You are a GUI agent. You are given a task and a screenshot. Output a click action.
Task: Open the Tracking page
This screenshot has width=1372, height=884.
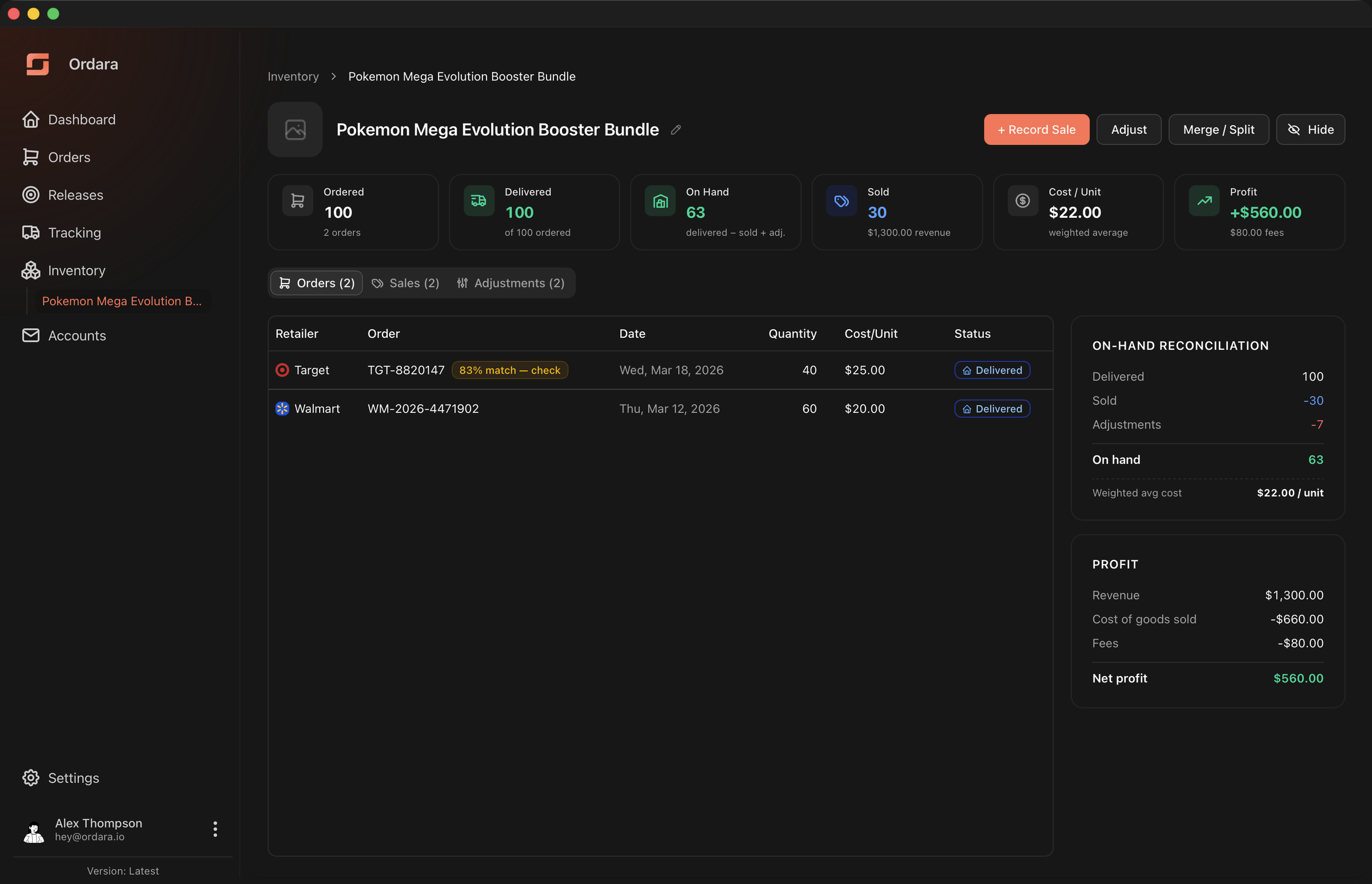61,233
